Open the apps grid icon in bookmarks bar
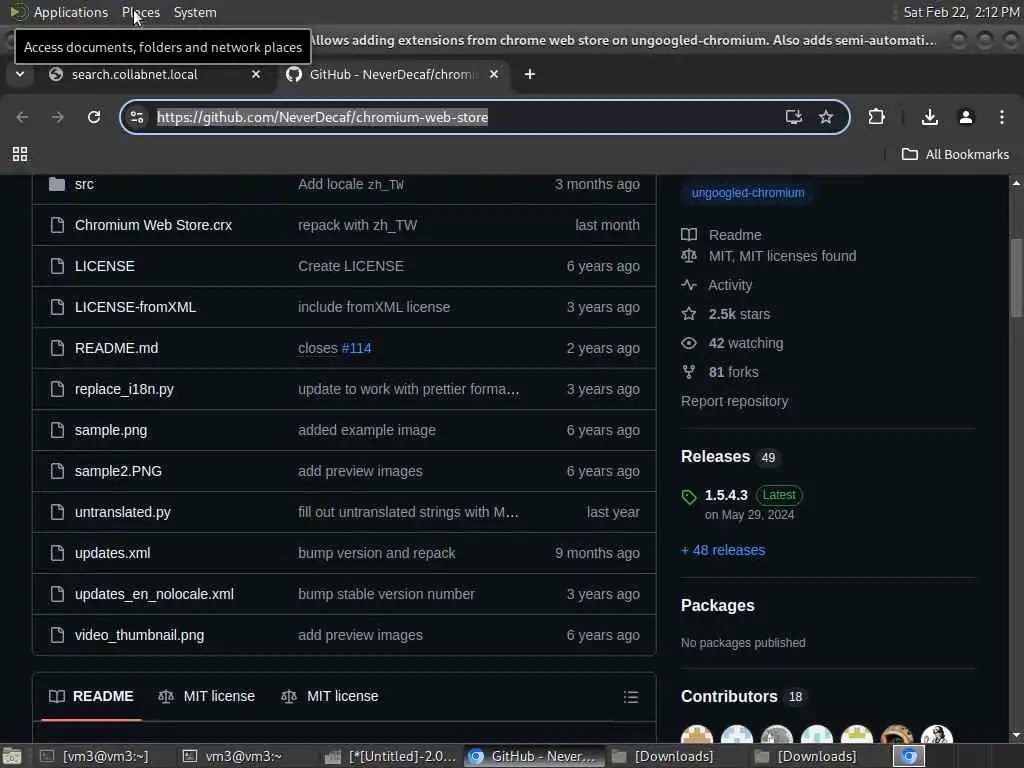1024x768 pixels. click(x=20, y=154)
